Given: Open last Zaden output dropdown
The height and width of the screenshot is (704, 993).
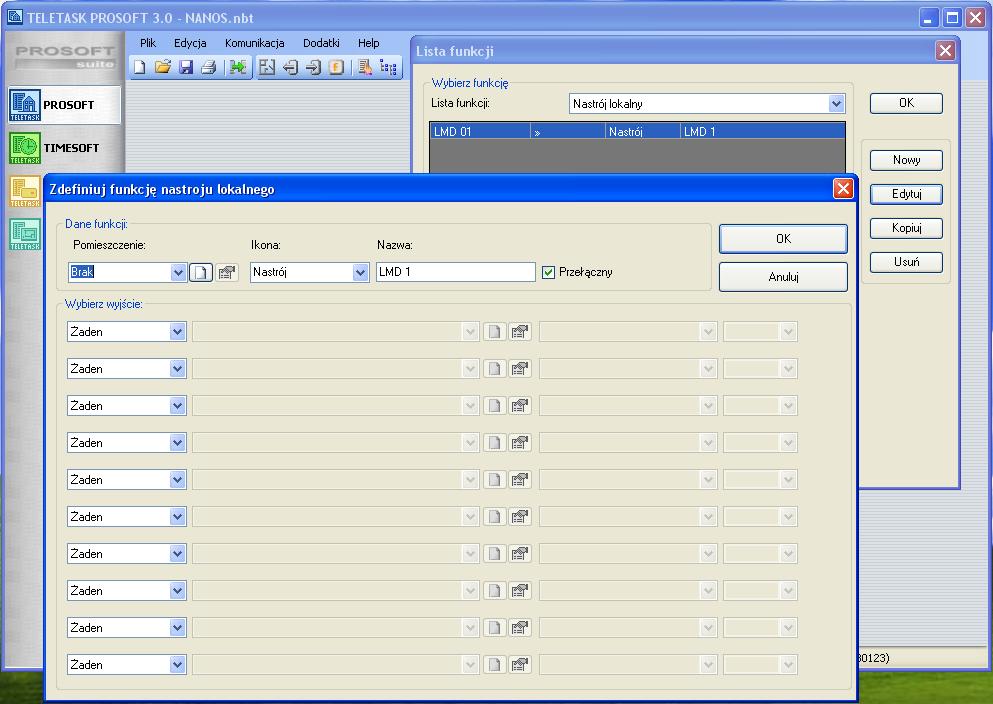Looking at the screenshot, I should (177, 665).
